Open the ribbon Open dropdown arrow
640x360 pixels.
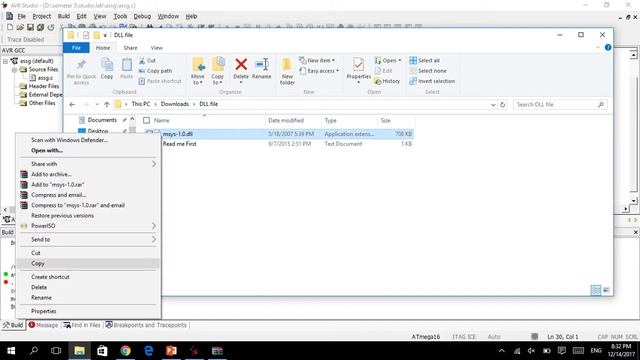tap(400, 60)
